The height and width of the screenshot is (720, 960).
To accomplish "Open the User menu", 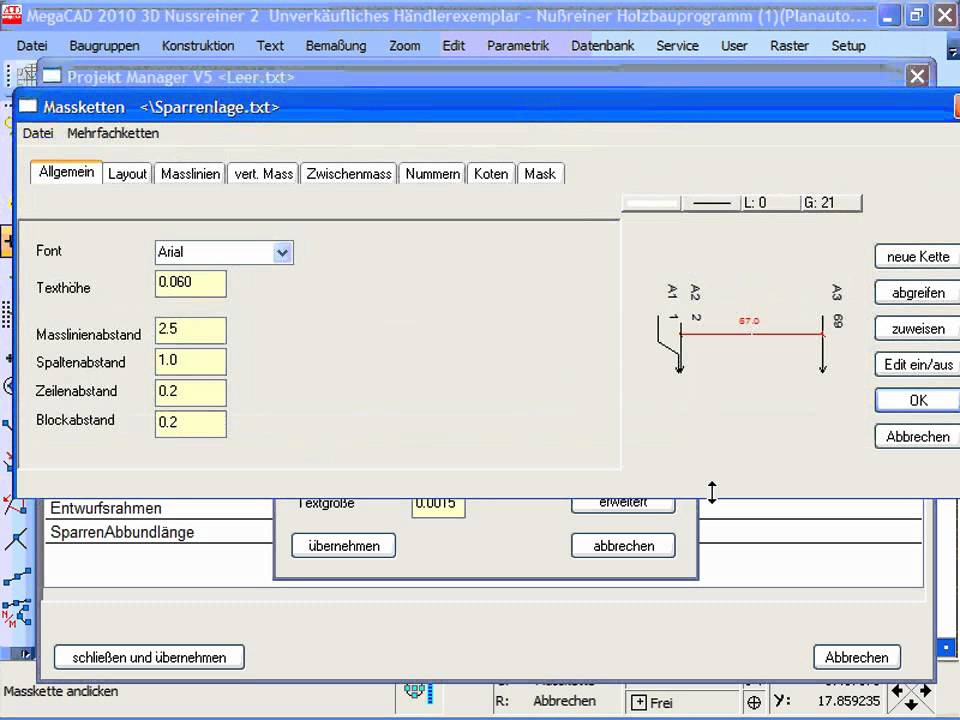I will click(x=733, y=45).
